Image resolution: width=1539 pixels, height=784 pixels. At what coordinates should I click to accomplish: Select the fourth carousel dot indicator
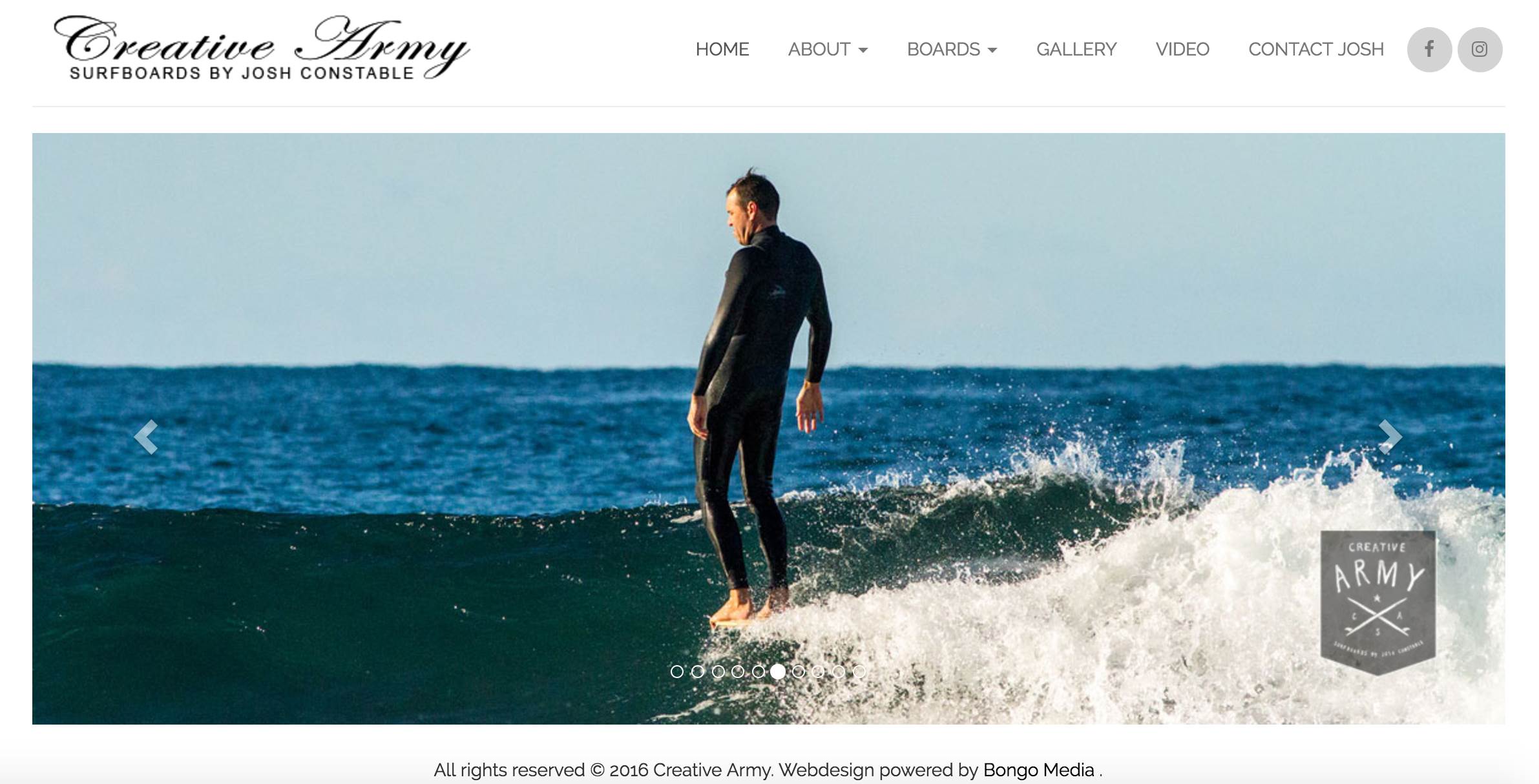[x=738, y=672]
